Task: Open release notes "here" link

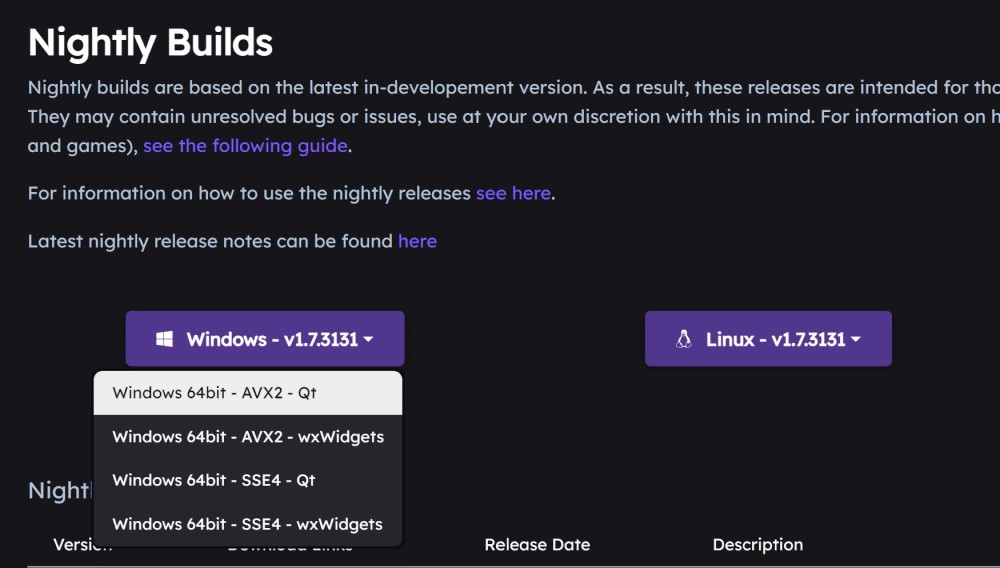Action: point(417,241)
